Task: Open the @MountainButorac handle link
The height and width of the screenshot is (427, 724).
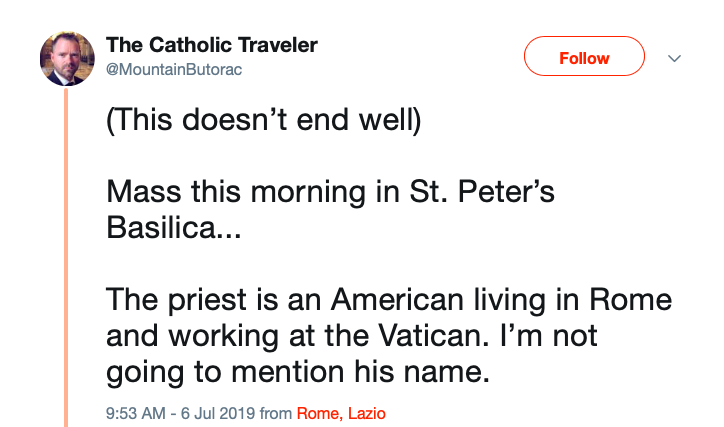Action: 174,69
